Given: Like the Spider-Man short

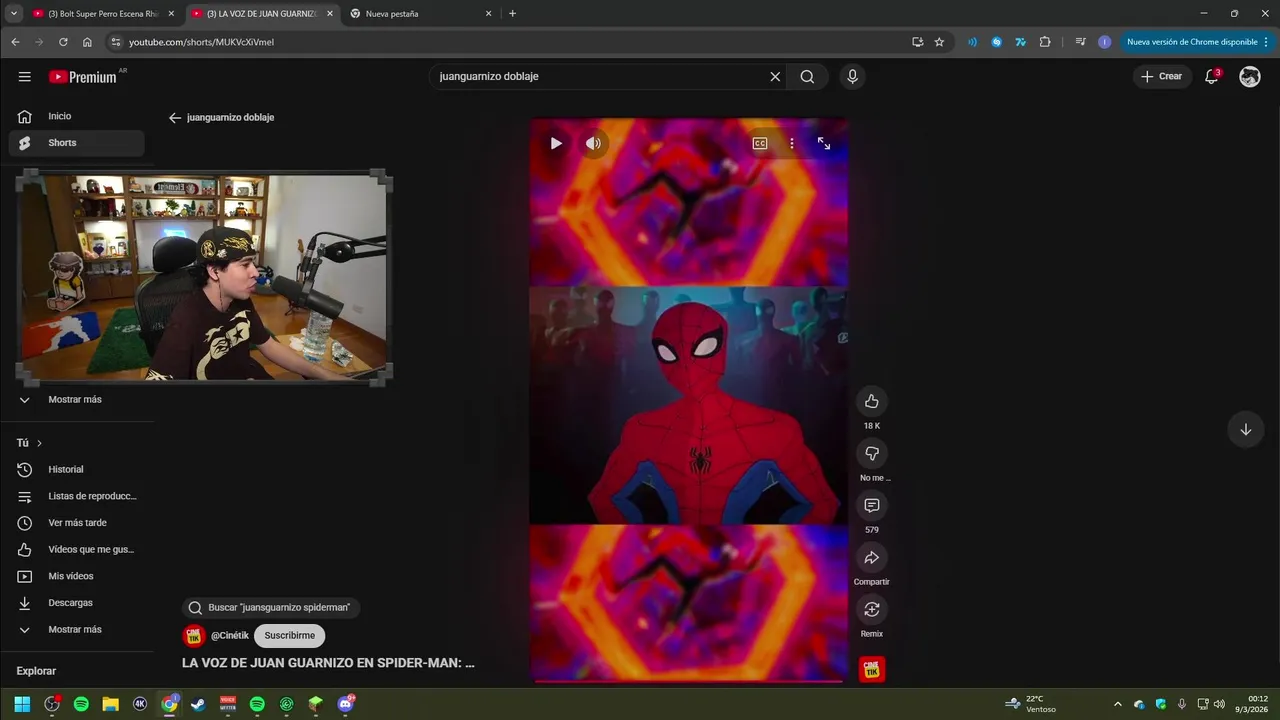Looking at the screenshot, I should pyautogui.click(x=872, y=401).
